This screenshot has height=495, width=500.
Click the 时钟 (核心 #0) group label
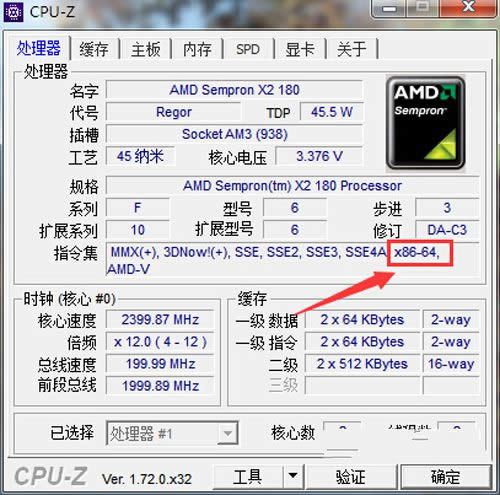pyautogui.click(x=69, y=299)
